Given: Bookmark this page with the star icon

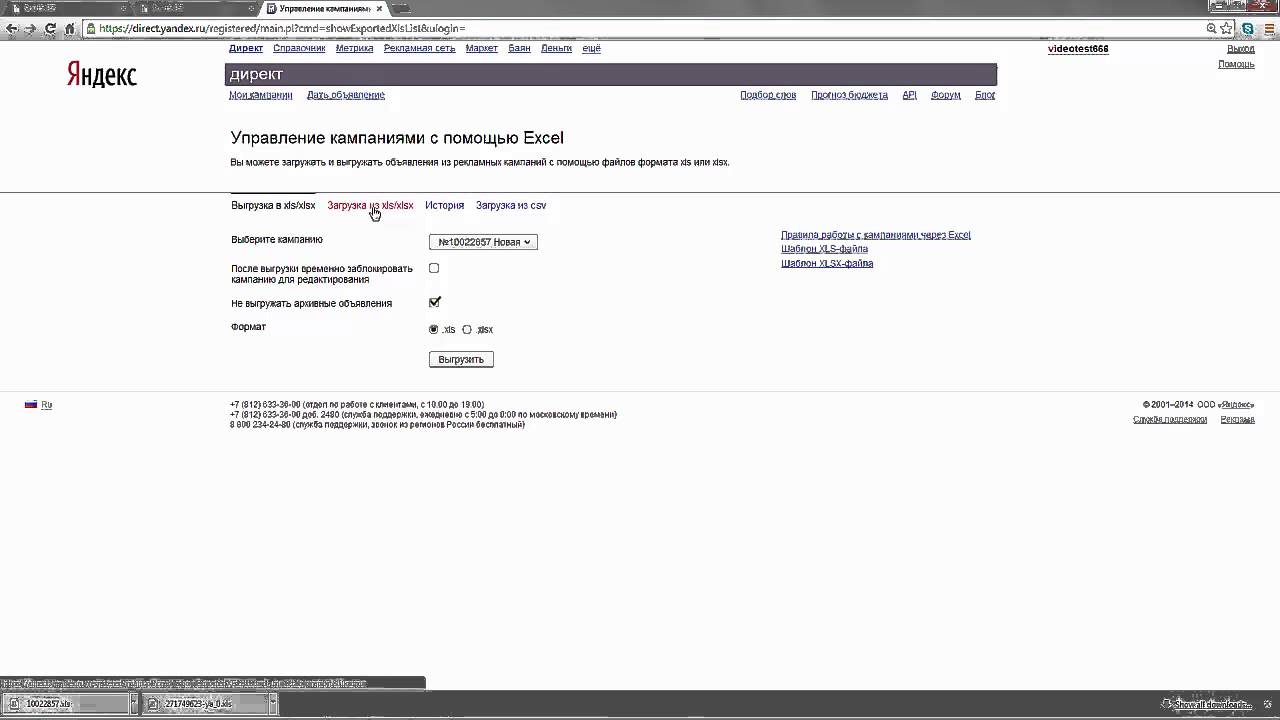Looking at the screenshot, I should [1226, 29].
